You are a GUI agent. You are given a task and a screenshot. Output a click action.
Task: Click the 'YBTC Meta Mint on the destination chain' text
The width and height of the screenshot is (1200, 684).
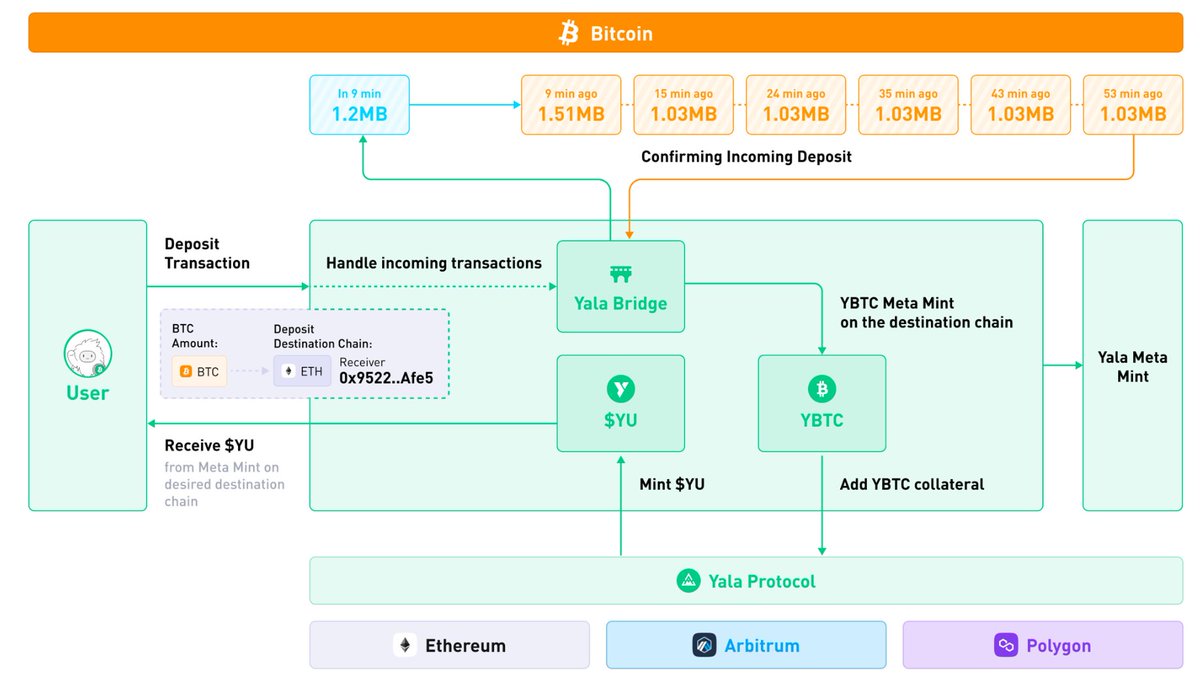point(927,312)
